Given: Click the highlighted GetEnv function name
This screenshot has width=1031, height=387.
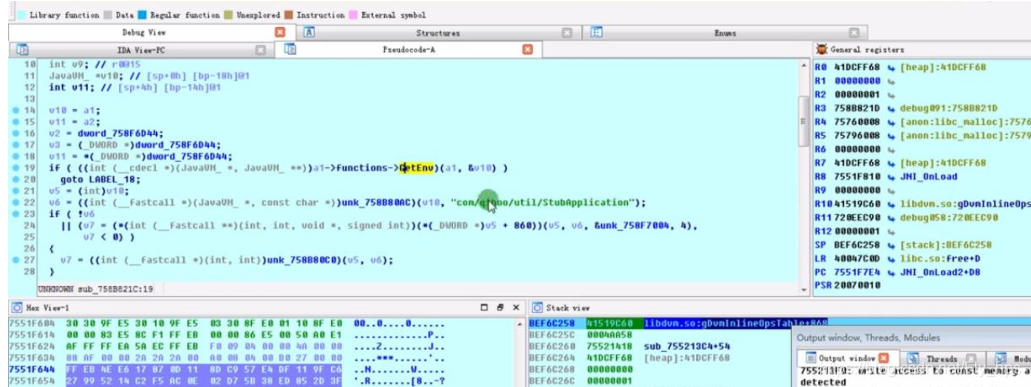Looking at the screenshot, I should (417, 168).
